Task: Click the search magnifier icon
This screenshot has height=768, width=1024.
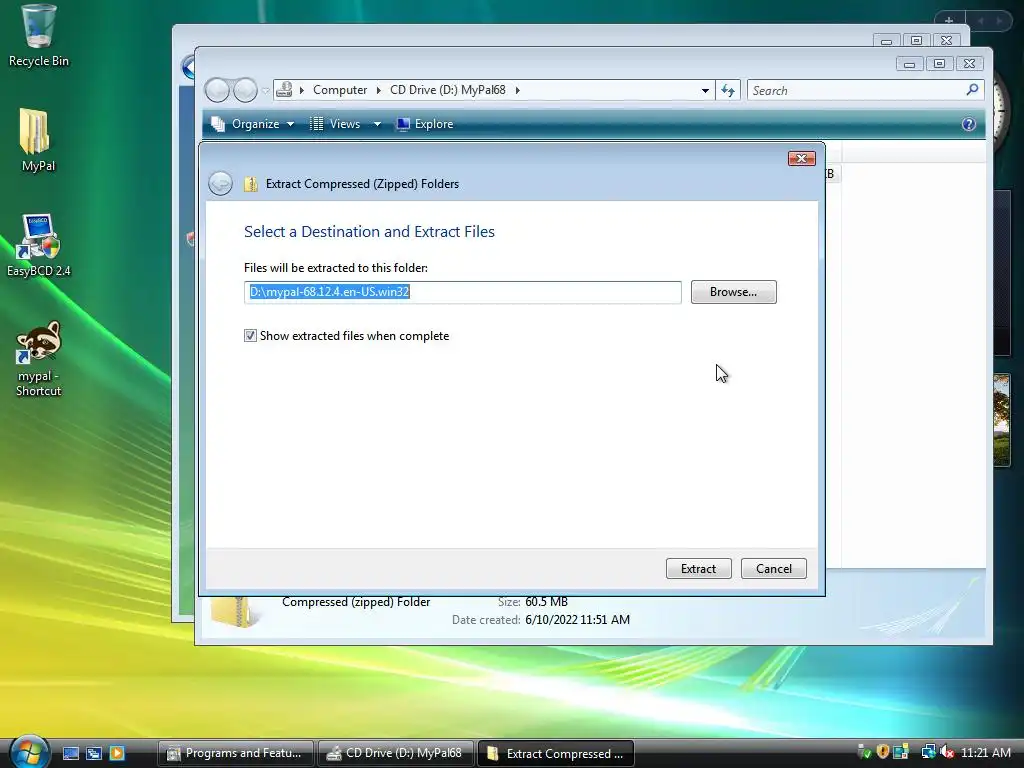Action: [x=972, y=89]
